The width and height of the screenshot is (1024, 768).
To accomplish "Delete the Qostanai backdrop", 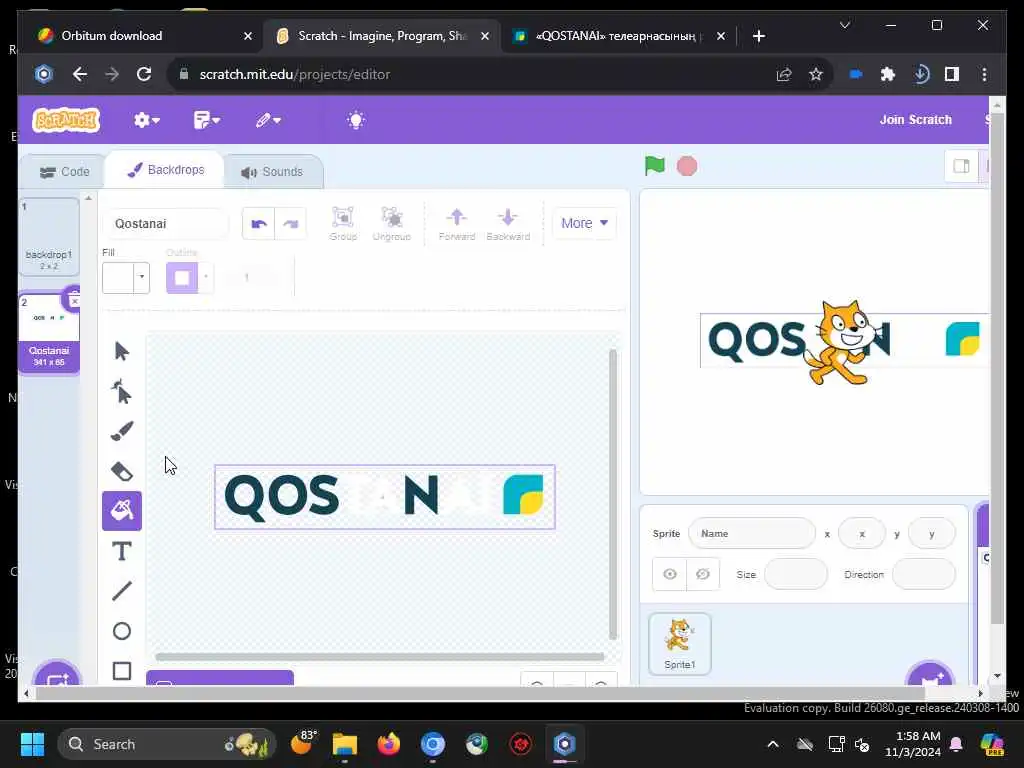I will 72,299.
